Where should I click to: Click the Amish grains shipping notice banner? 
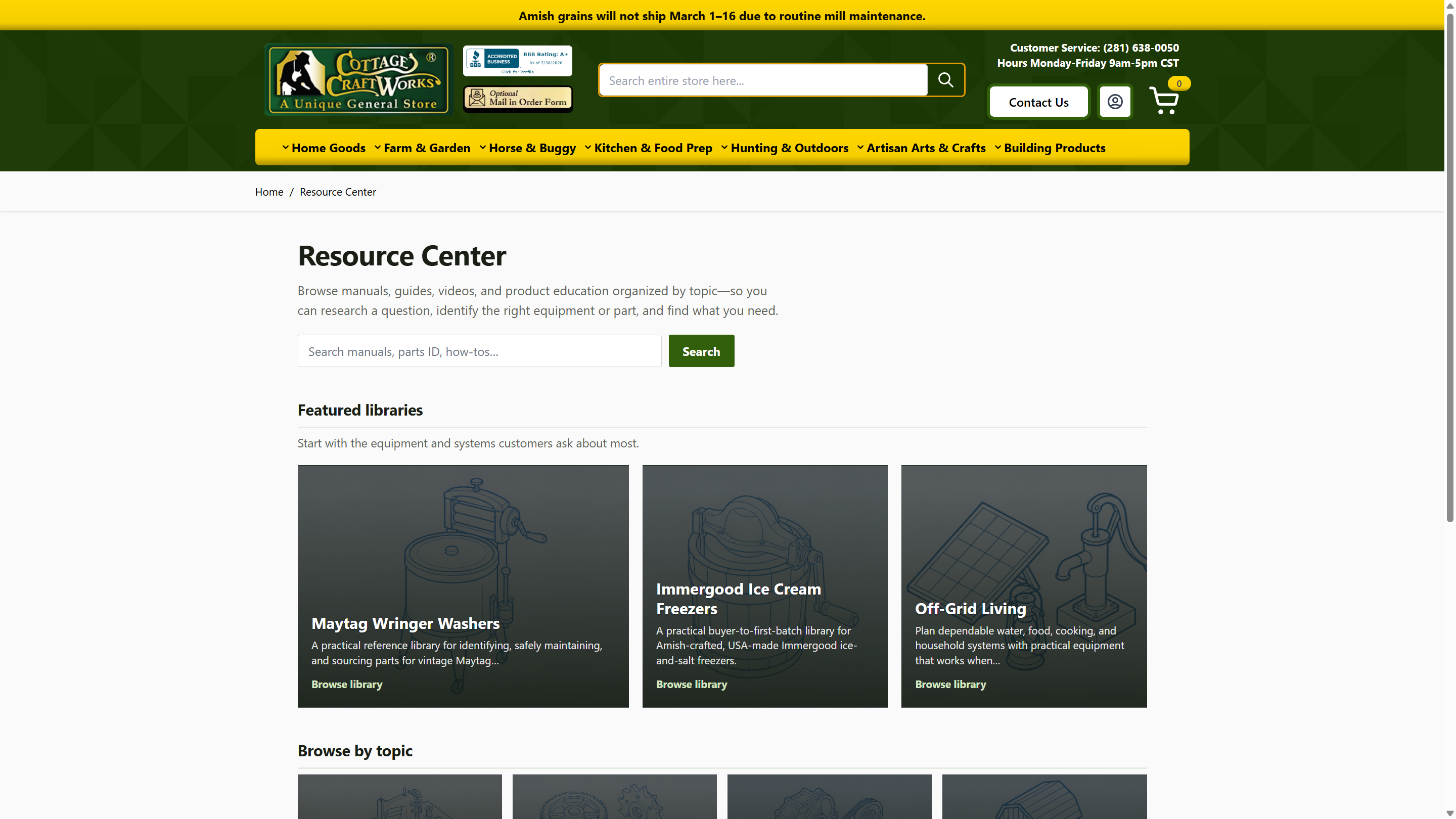click(x=722, y=15)
